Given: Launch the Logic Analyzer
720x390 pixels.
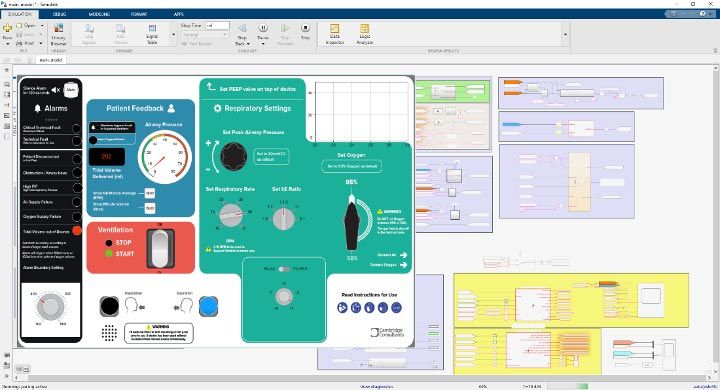Looking at the screenshot, I should pyautogui.click(x=365, y=34).
